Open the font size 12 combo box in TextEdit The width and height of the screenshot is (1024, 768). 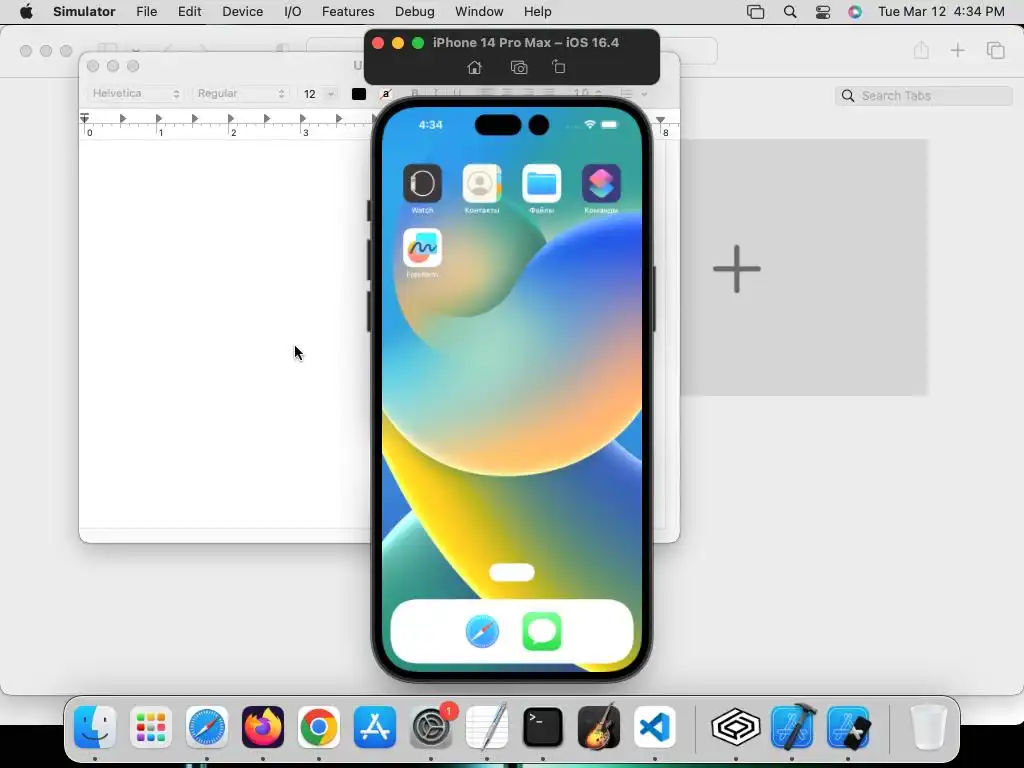[x=318, y=94]
